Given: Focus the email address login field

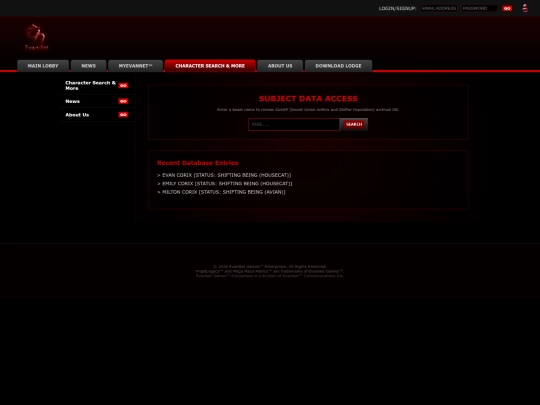Looking at the screenshot, I should click(x=439, y=8).
